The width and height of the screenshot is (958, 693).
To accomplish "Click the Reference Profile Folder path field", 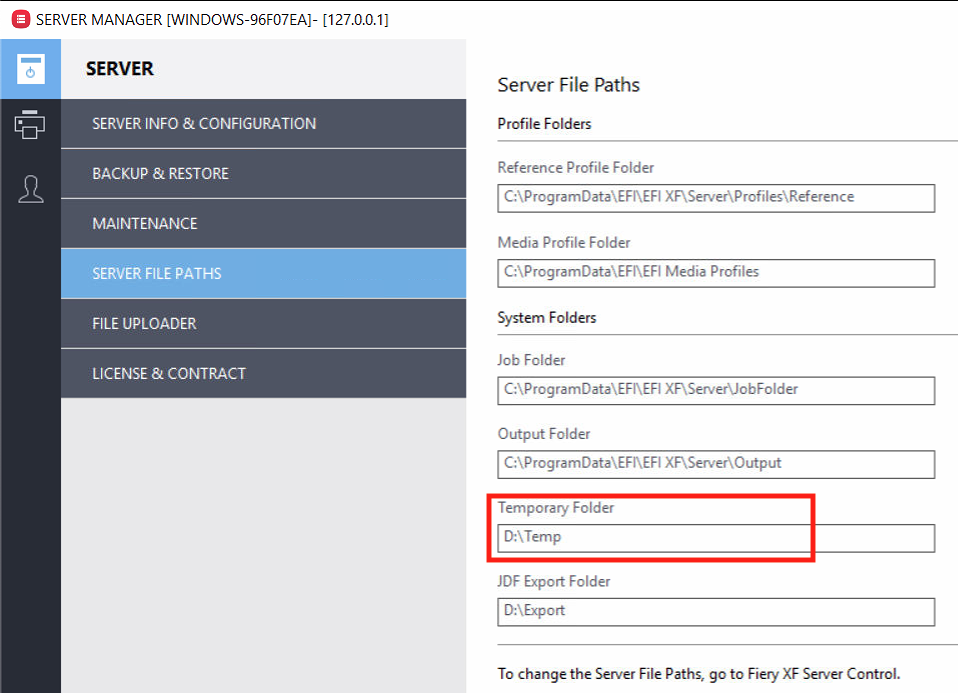I will [x=716, y=198].
